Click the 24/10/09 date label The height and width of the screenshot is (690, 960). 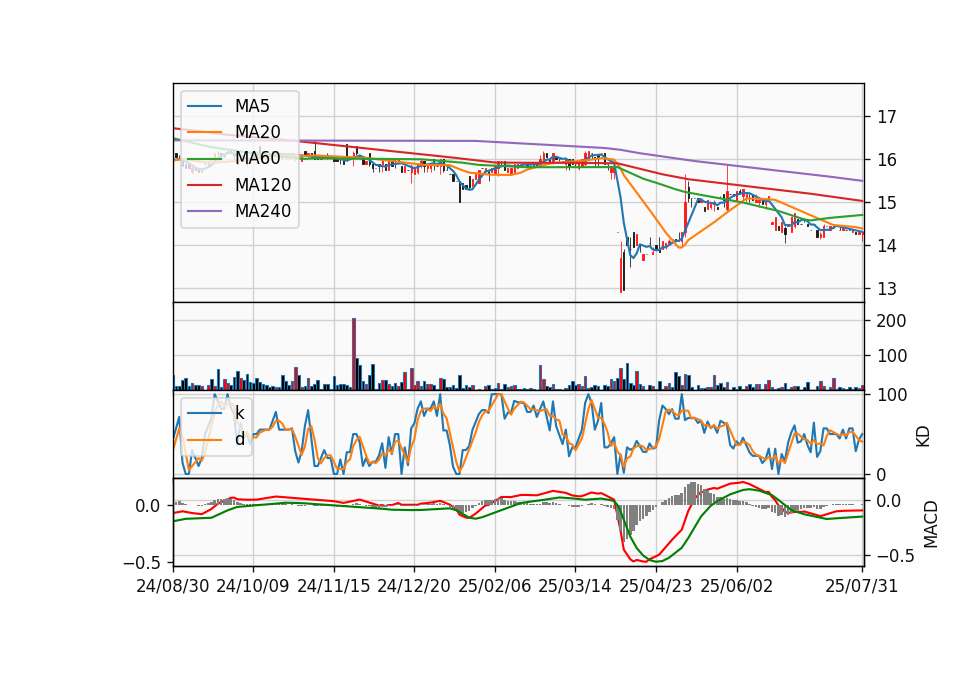253,586
